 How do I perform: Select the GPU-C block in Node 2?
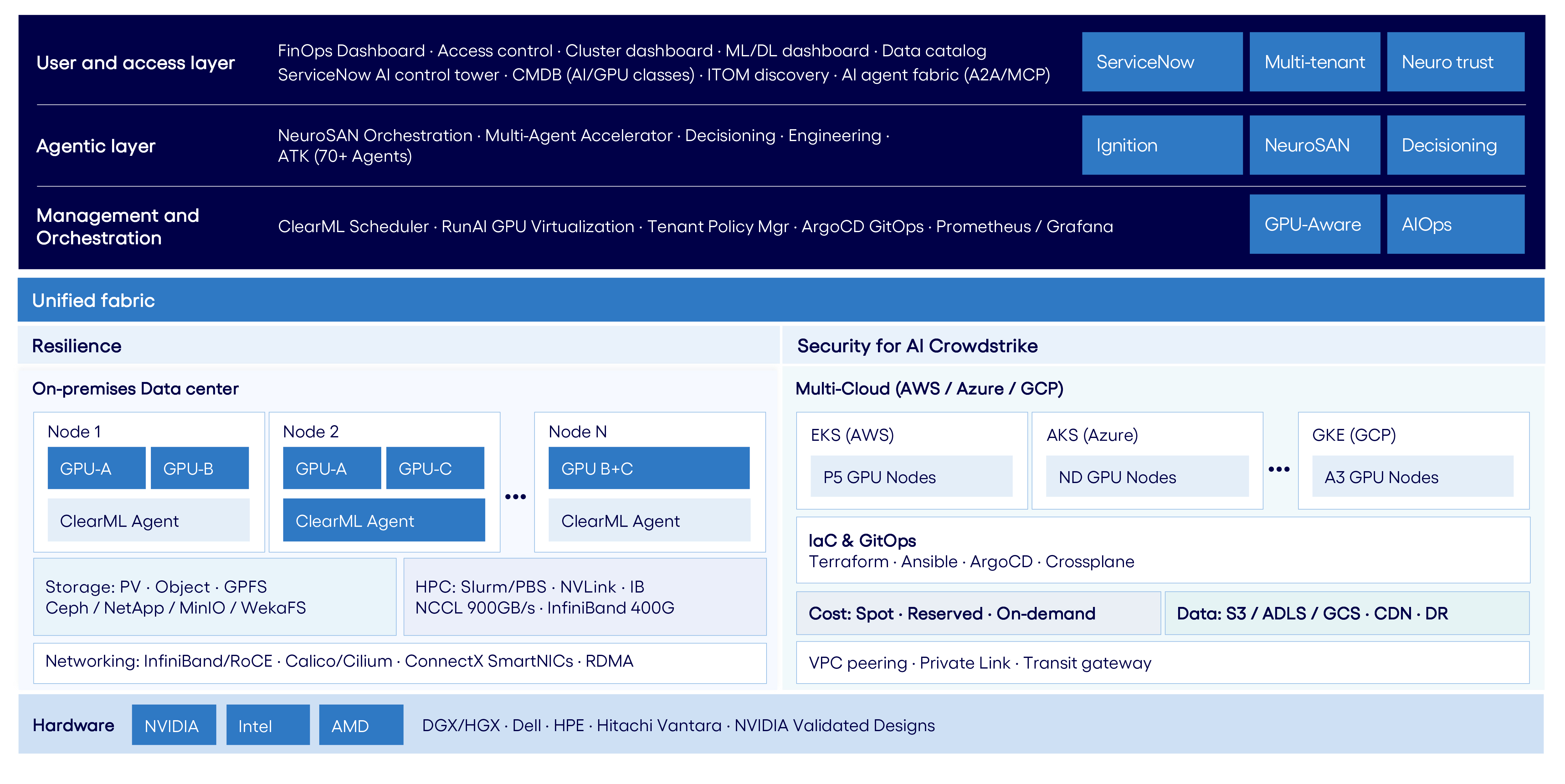point(435,468)
